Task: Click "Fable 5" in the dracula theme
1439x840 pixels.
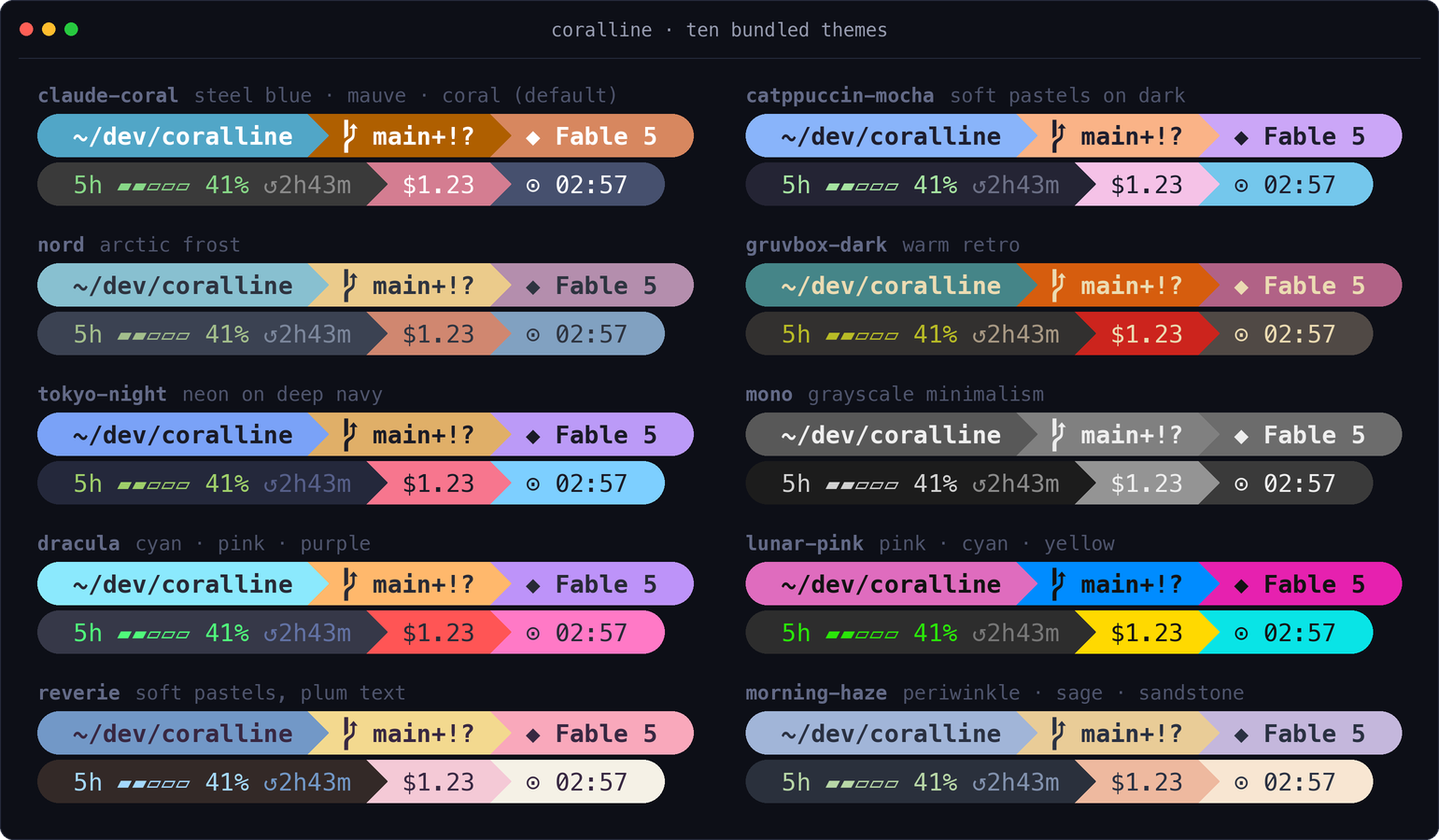Action: (606, 584)
